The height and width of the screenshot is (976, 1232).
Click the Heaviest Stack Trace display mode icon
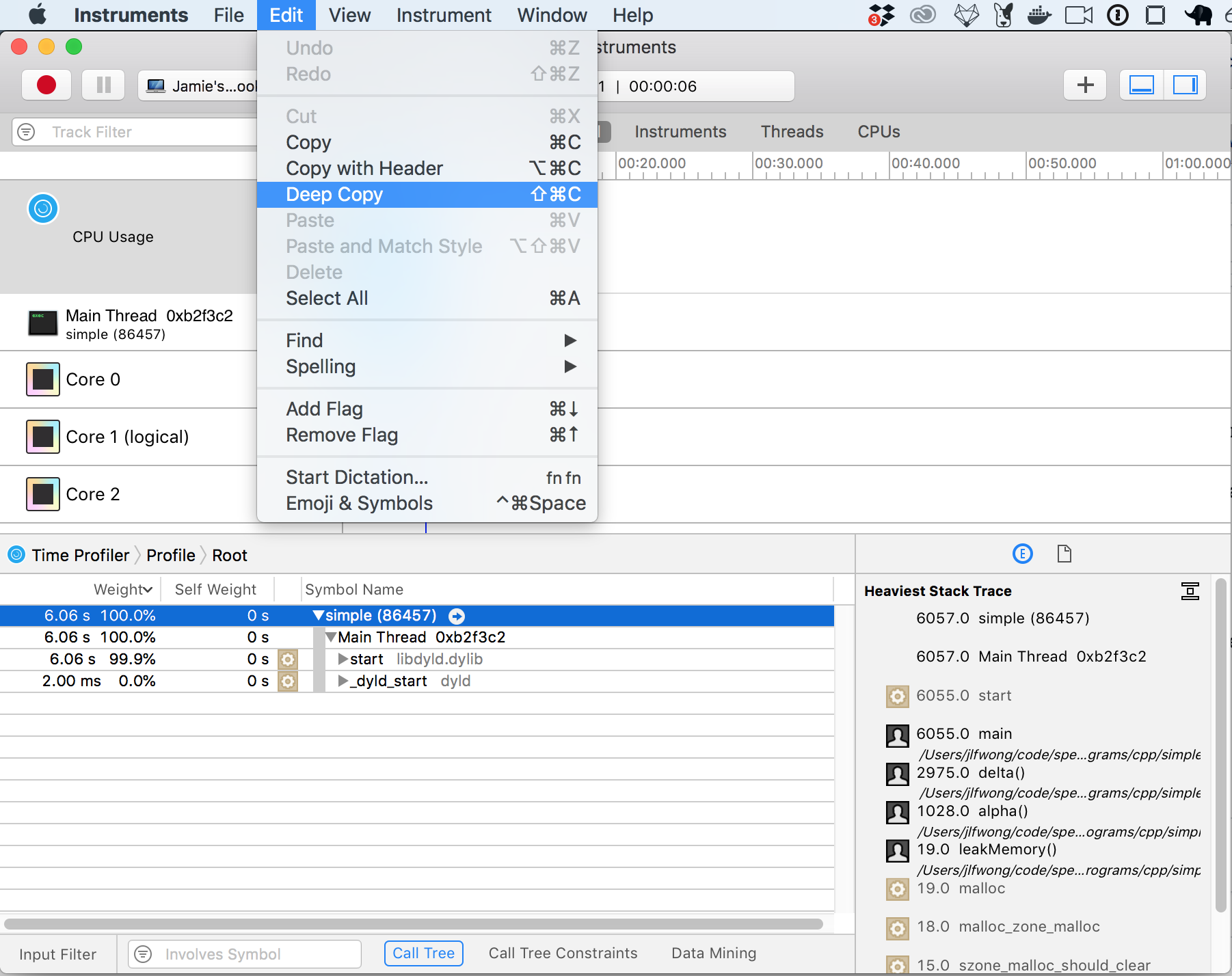coord(1190,591)
